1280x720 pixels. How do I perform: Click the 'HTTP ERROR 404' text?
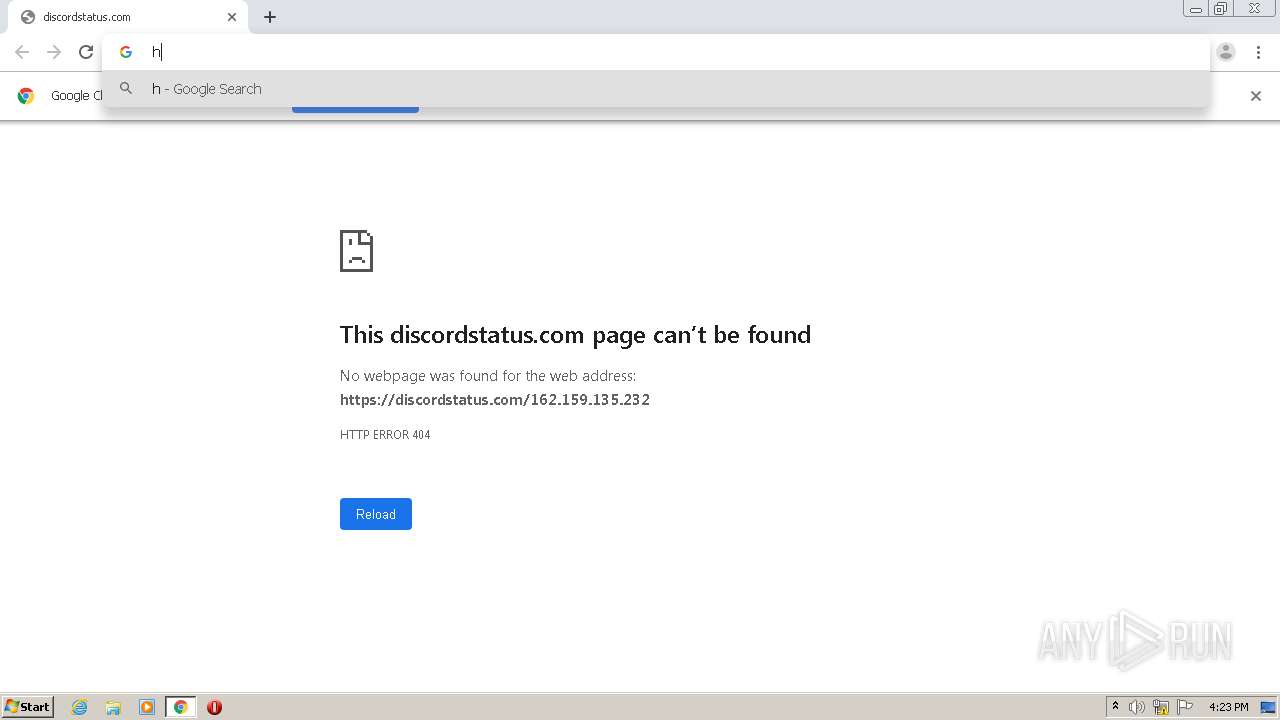pos(385,435)
